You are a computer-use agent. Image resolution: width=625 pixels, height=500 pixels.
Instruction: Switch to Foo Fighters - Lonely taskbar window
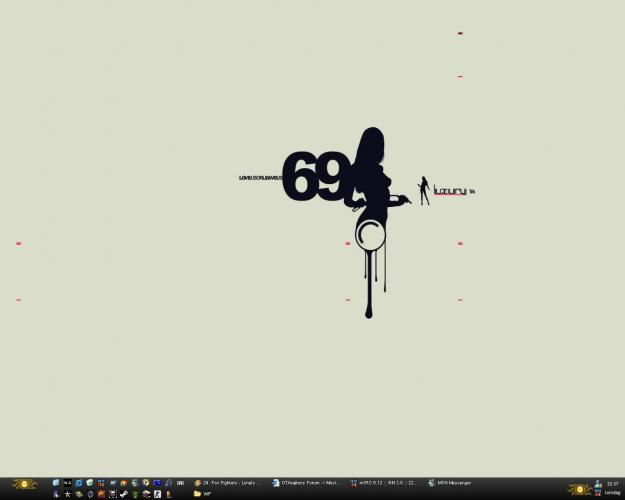click(x=228, y=483)
